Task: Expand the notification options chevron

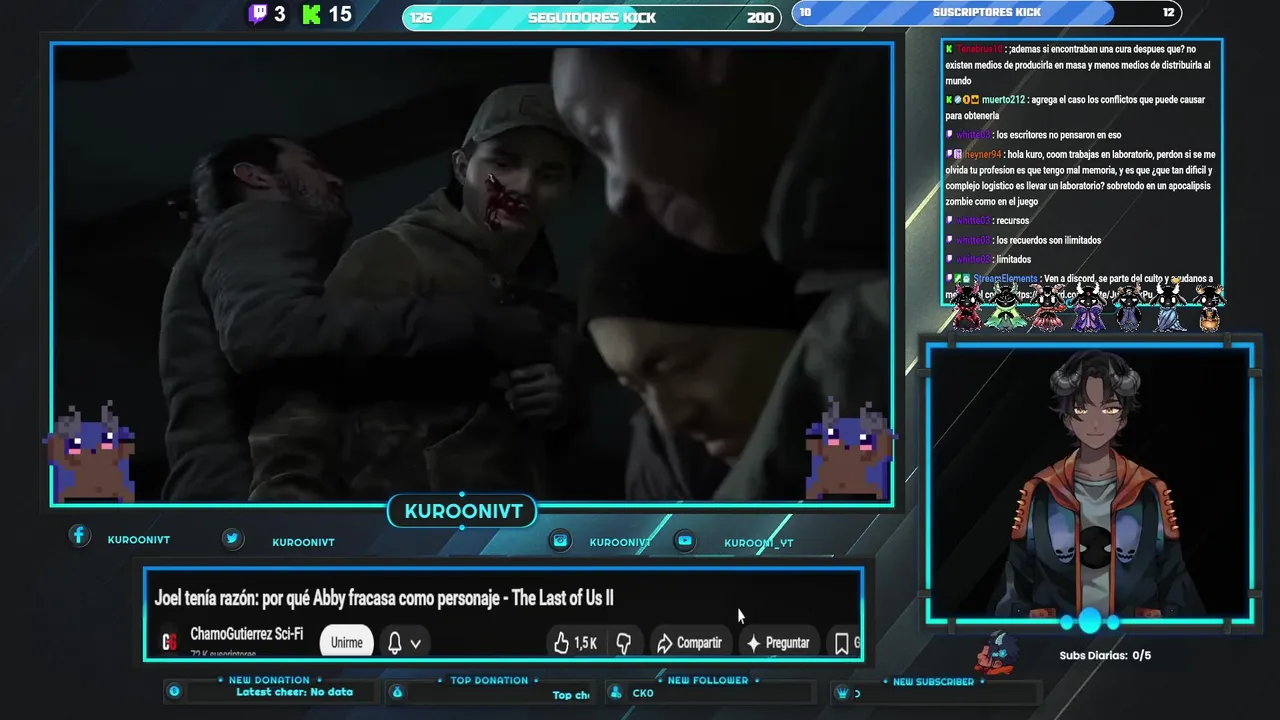Action: (x=415, y=644)
